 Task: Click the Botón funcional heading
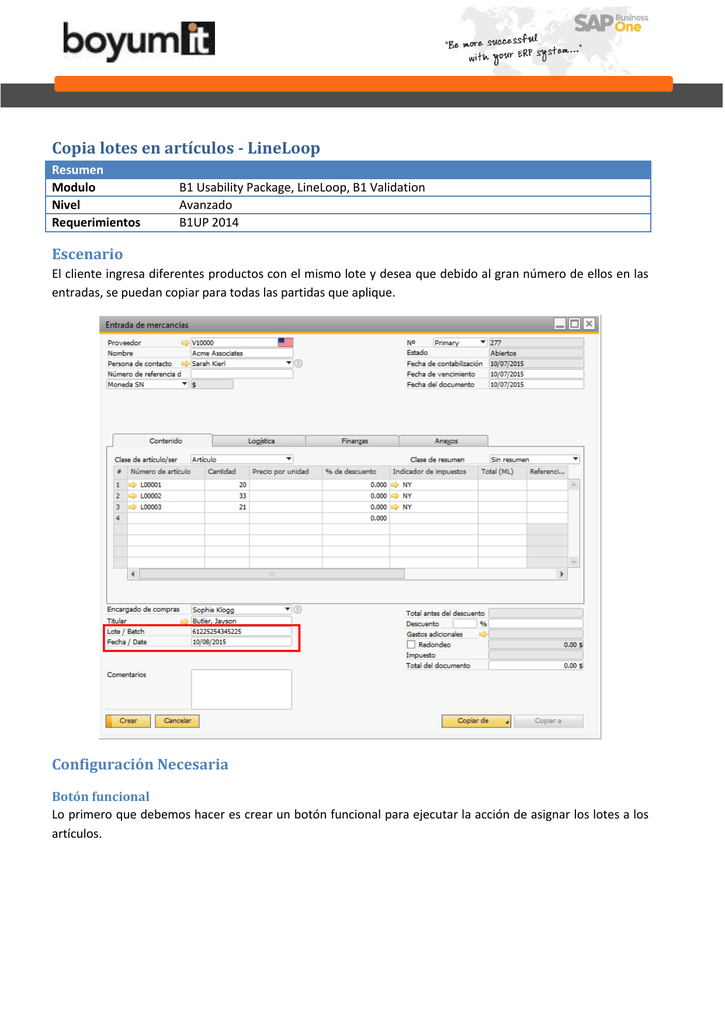pyautogui.click(x=101, y=797)
